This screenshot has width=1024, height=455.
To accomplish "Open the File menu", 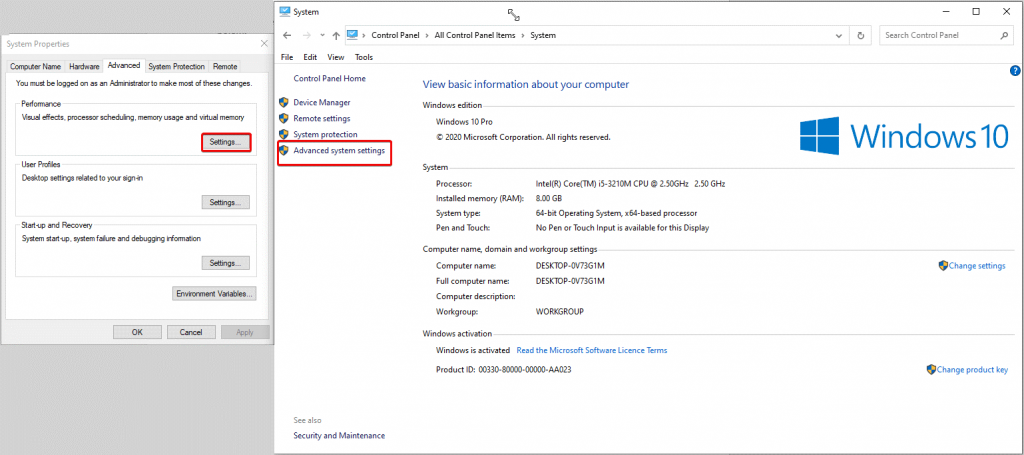I will (287, 57).
